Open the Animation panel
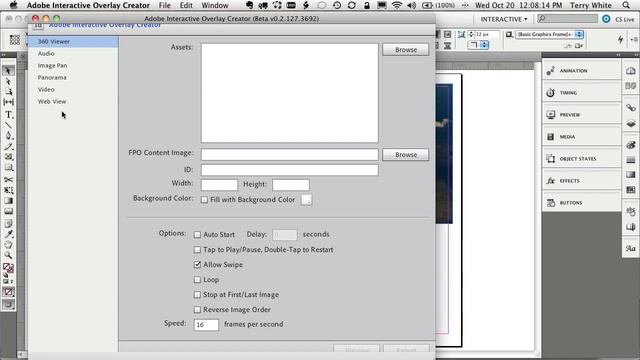 pyautogui.click(x=581, y=71)
